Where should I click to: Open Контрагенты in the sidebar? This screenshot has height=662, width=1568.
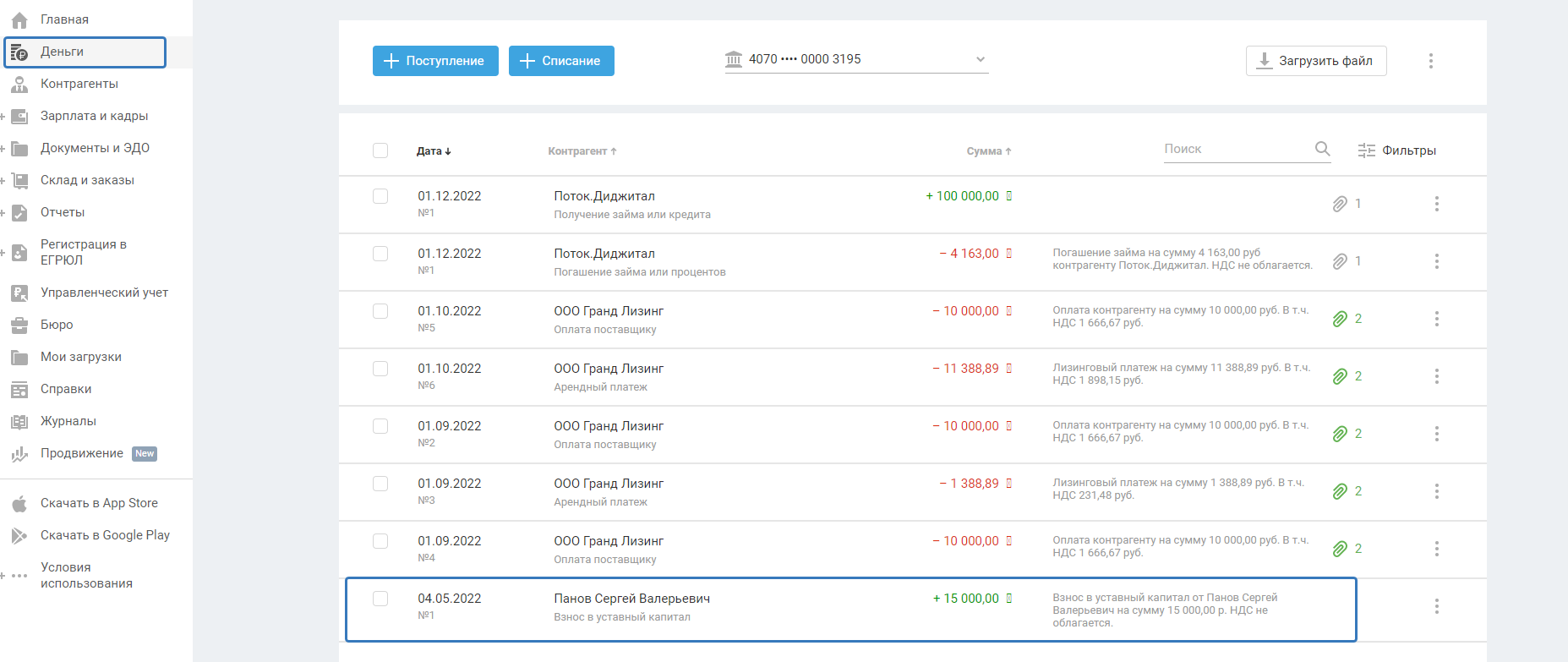(79, 84)
